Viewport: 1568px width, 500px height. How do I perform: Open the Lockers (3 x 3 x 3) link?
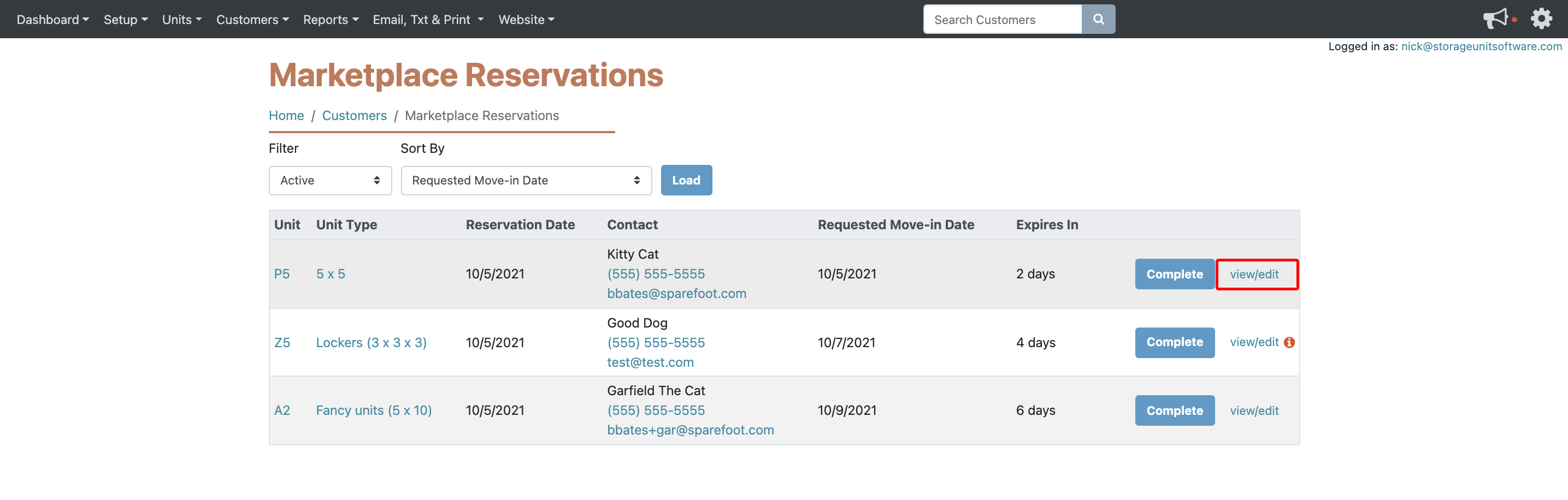click(x=372, y=342)
